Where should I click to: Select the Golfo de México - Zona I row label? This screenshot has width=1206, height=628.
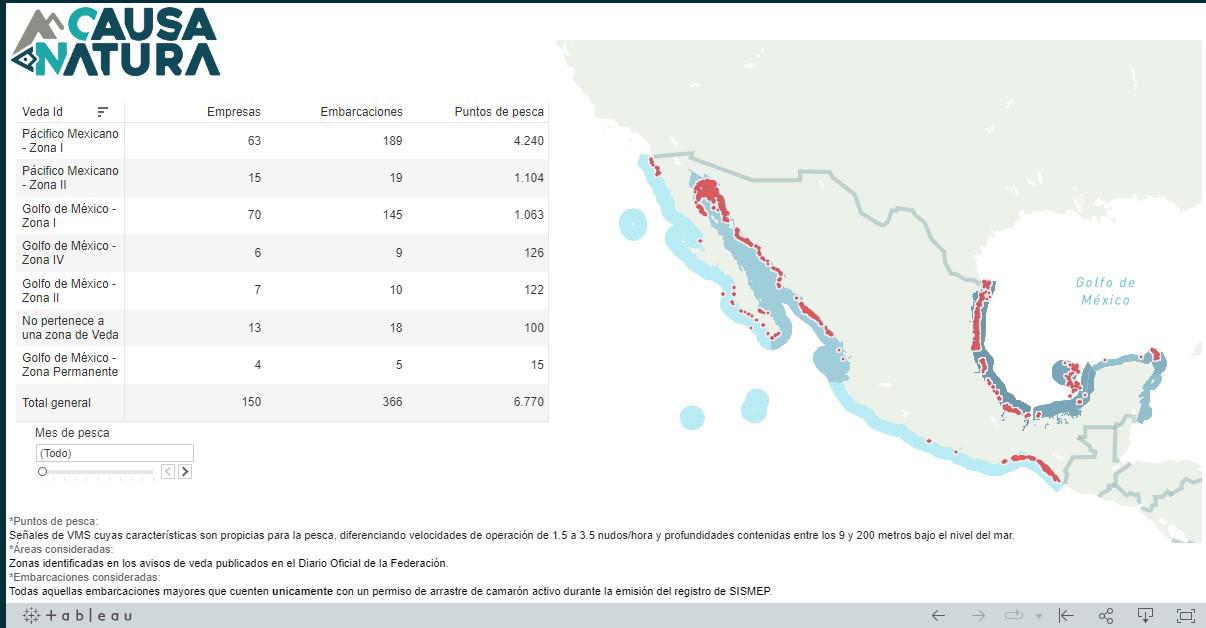[69, 215]
